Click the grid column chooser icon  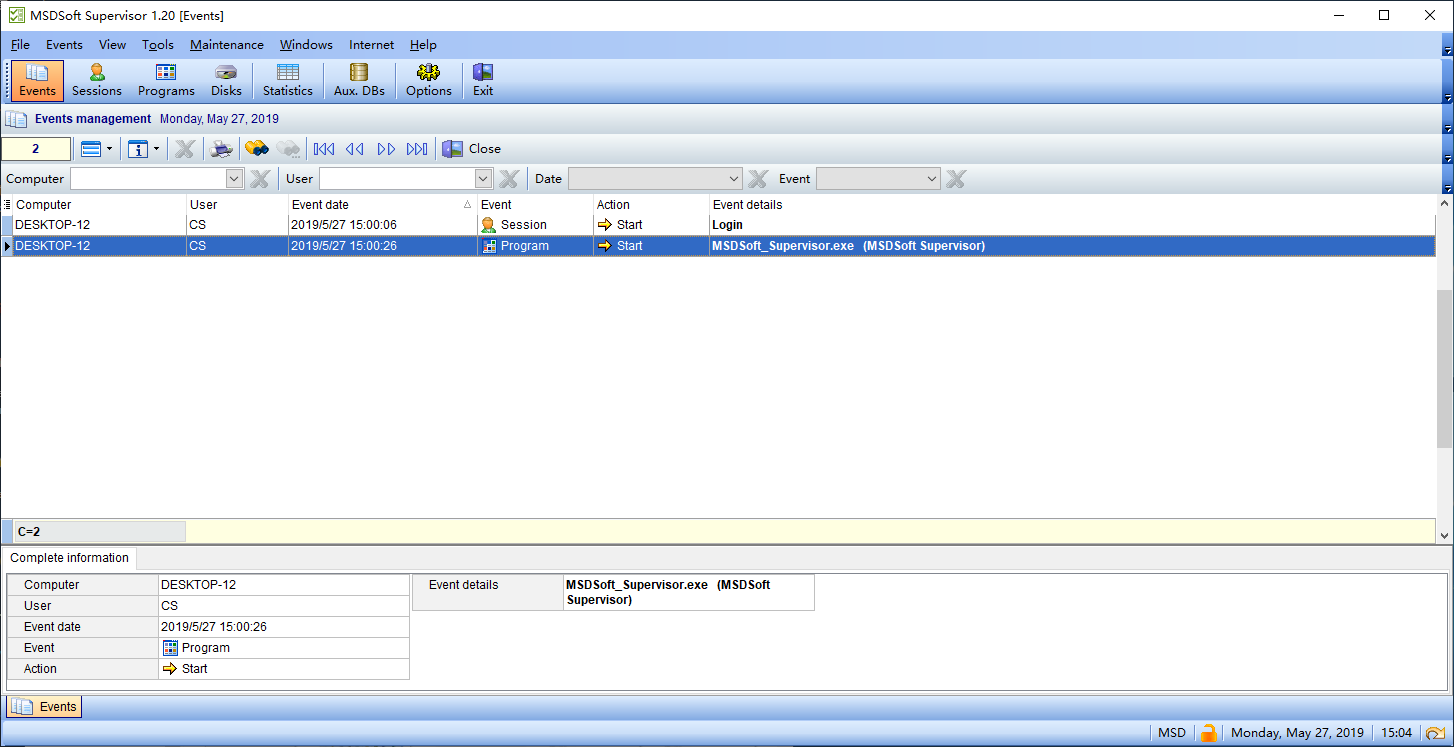[7, 204]
